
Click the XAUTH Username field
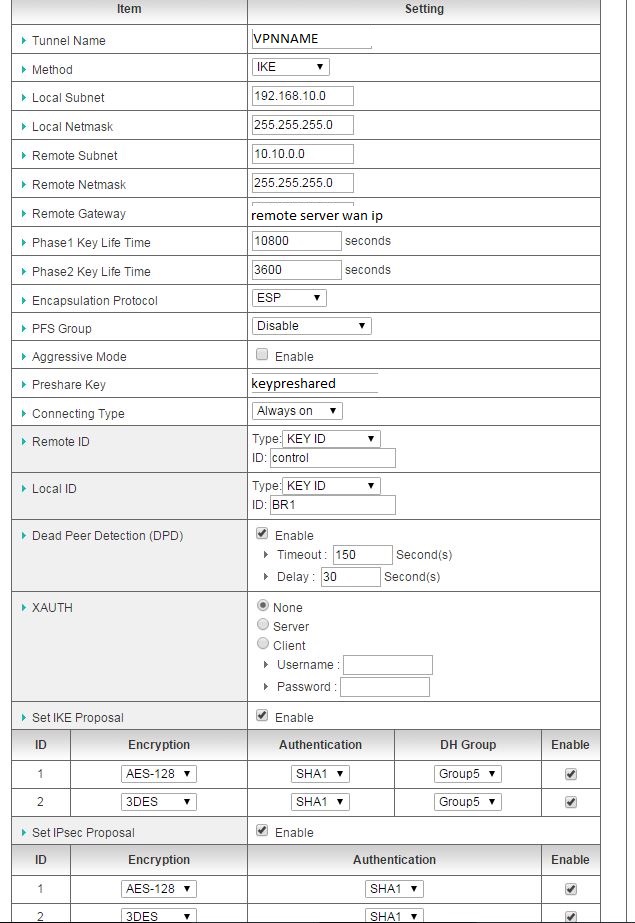[x=387, y=665]
